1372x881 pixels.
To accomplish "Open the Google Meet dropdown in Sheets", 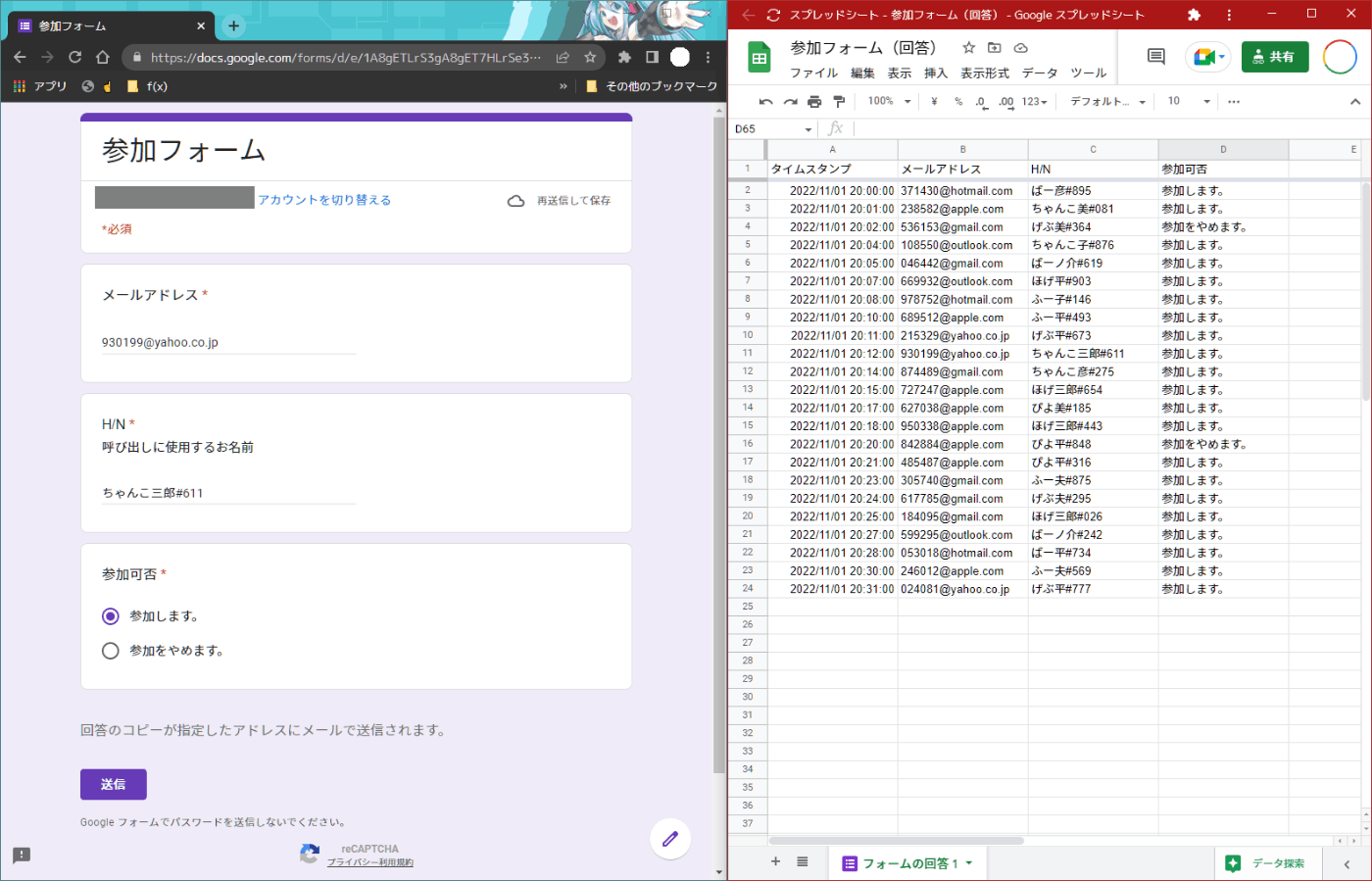I will click(x=1207, y=57).
